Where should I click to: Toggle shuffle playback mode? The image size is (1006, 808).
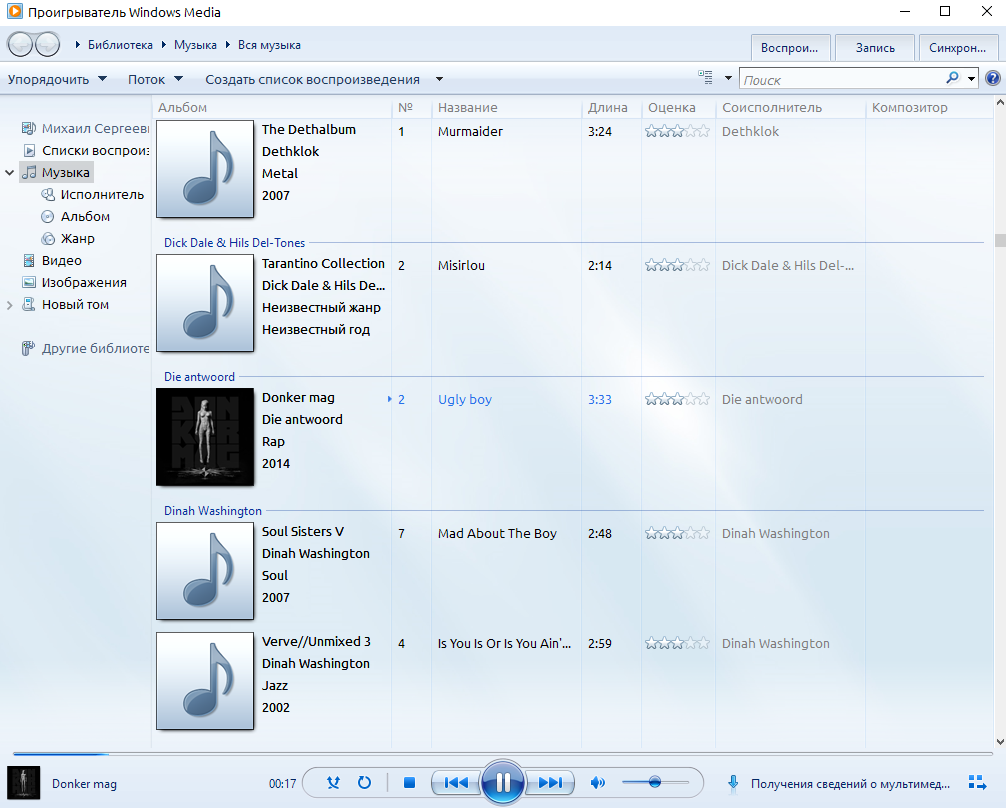point(333,782)
